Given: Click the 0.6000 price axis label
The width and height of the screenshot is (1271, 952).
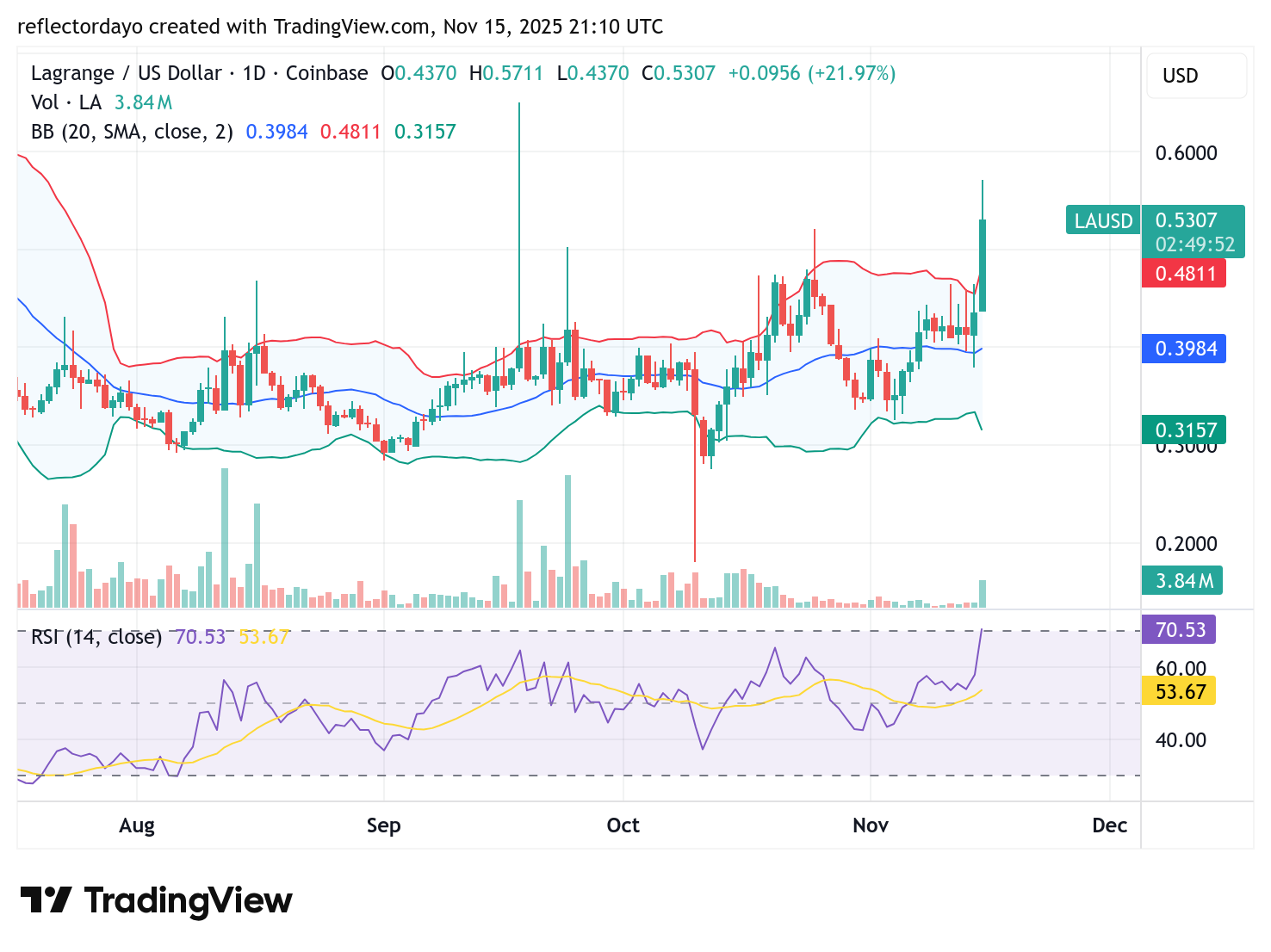Looking at the screenshot, I should 1186,153.
